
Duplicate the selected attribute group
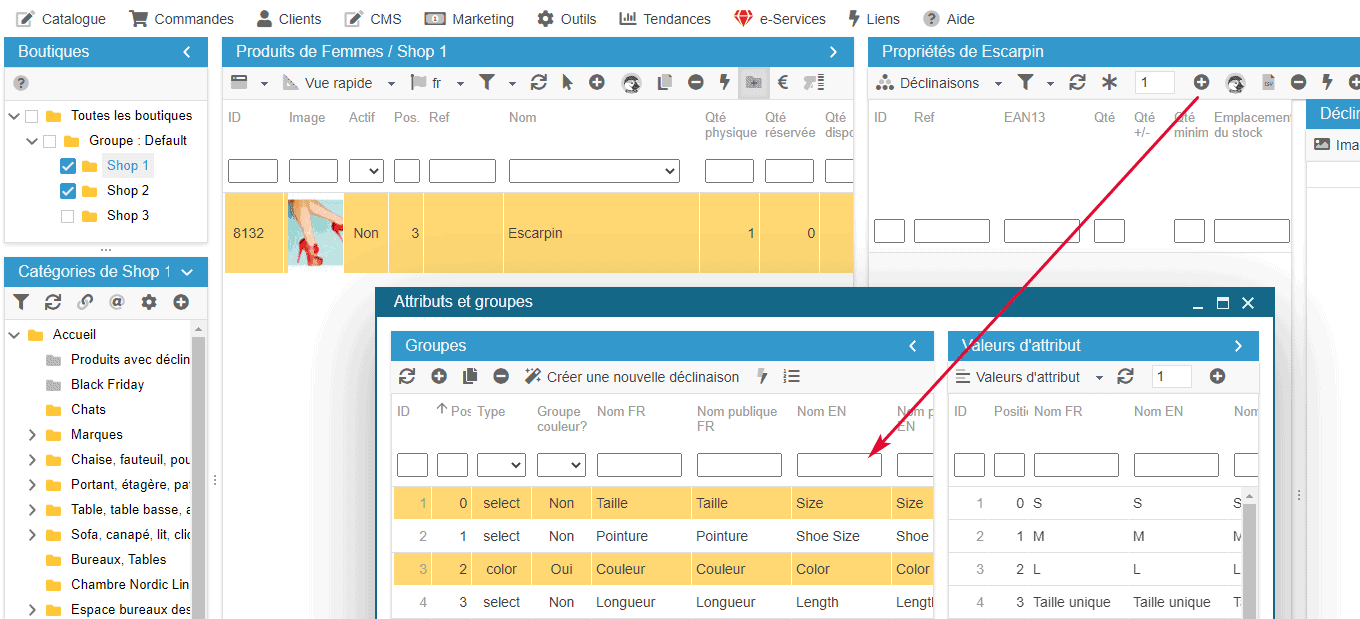pyautogui.click(x=470, y=377)
